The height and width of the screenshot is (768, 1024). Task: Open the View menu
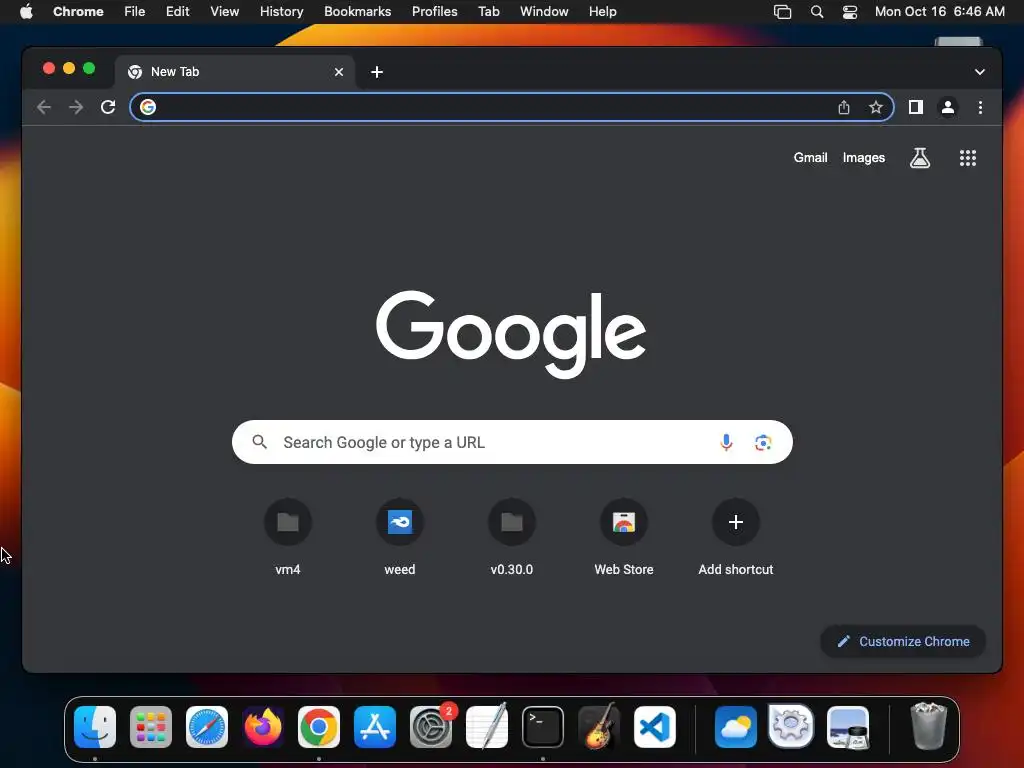[225, 11]
